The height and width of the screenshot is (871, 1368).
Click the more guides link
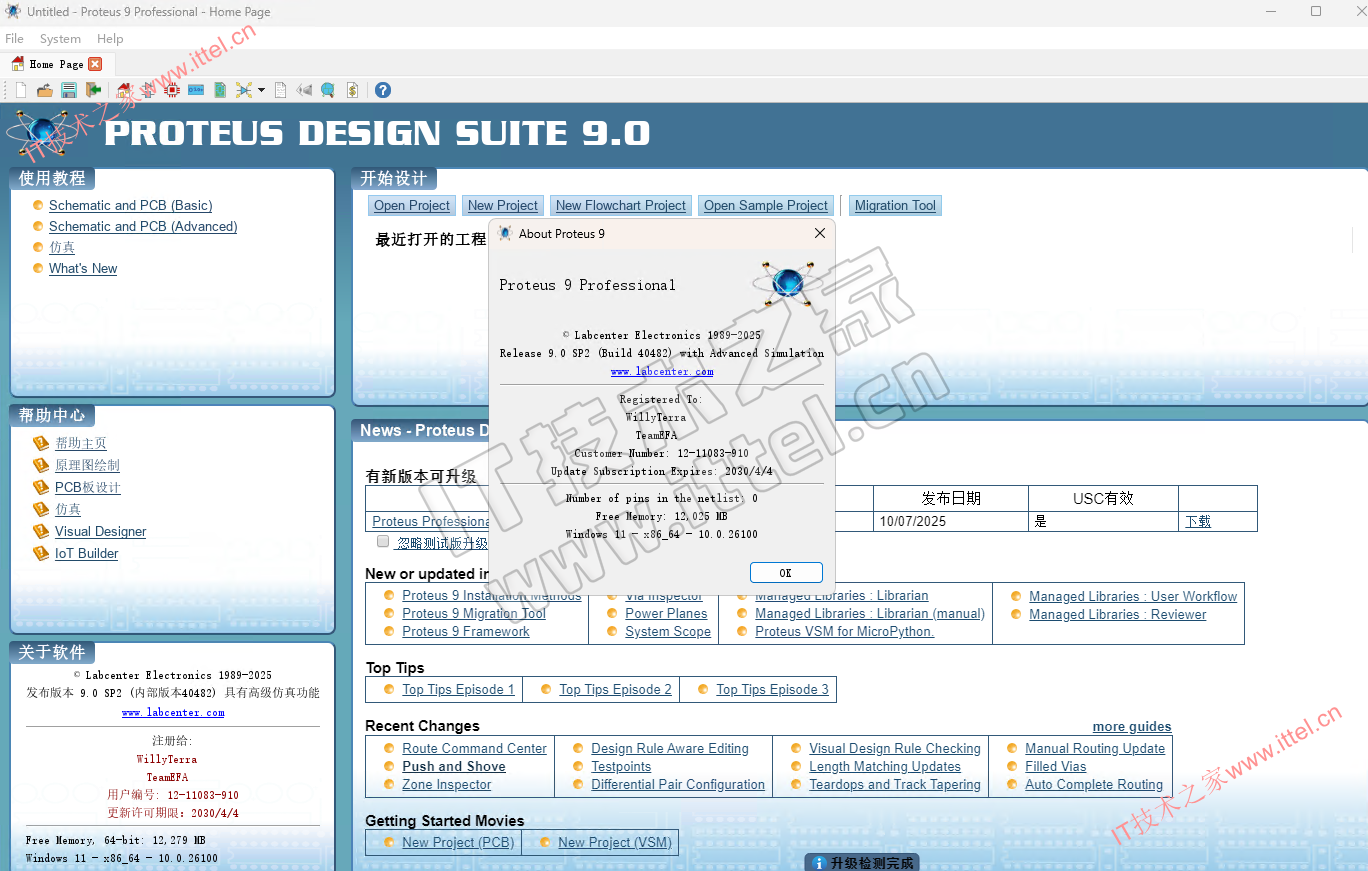tap(1132, 727)
